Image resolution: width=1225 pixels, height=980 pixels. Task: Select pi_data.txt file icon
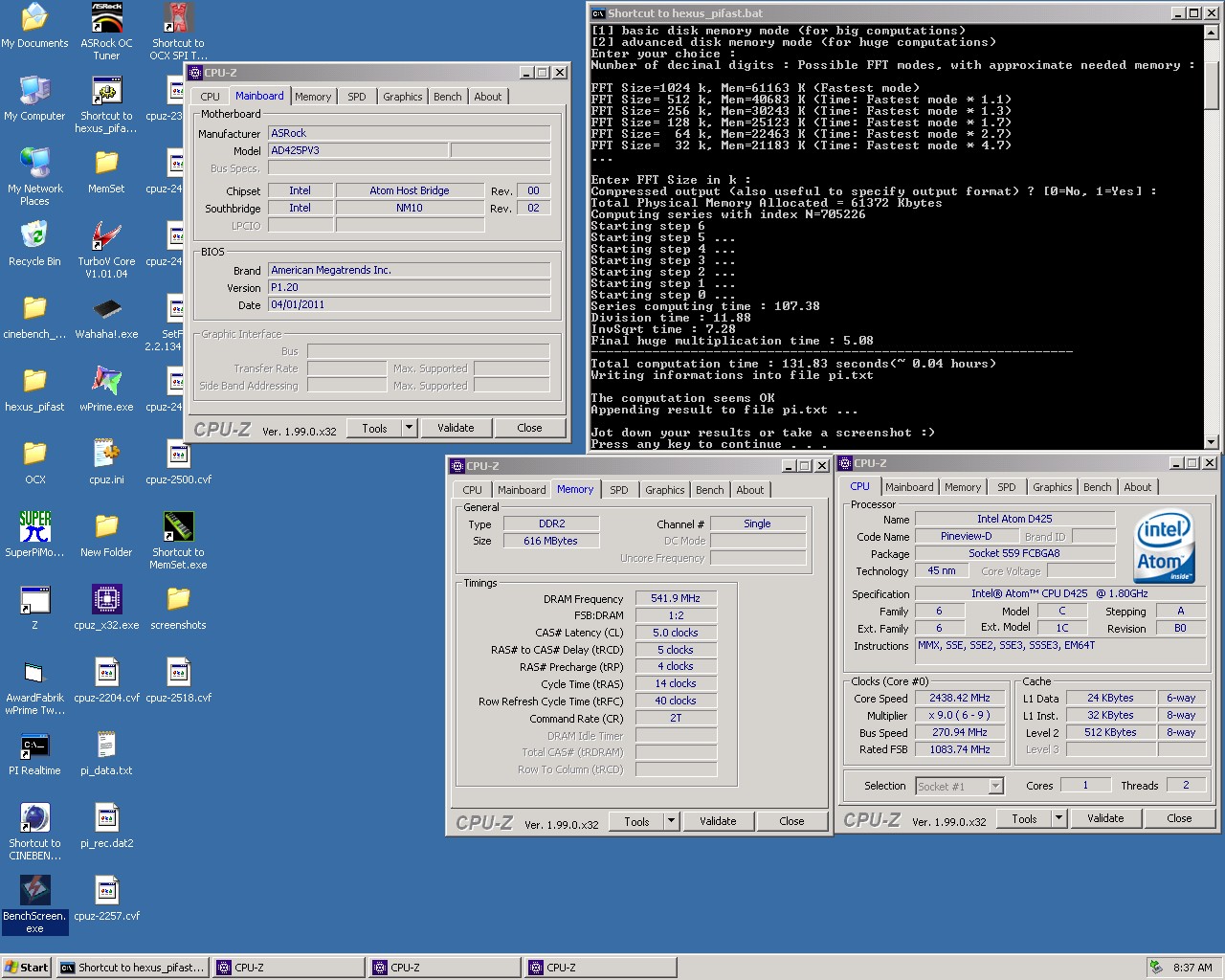click(106, 753)
